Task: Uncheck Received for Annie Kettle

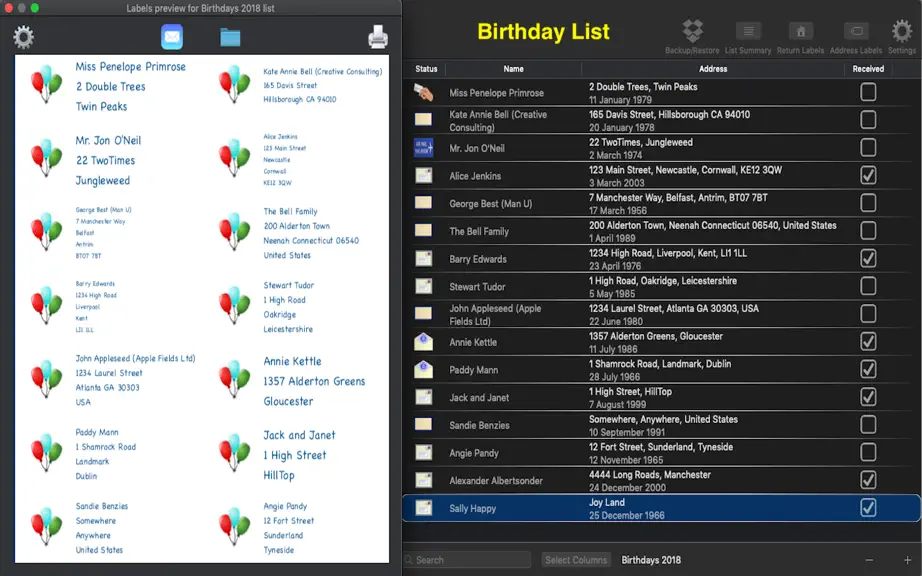Action: pos(868,341)
